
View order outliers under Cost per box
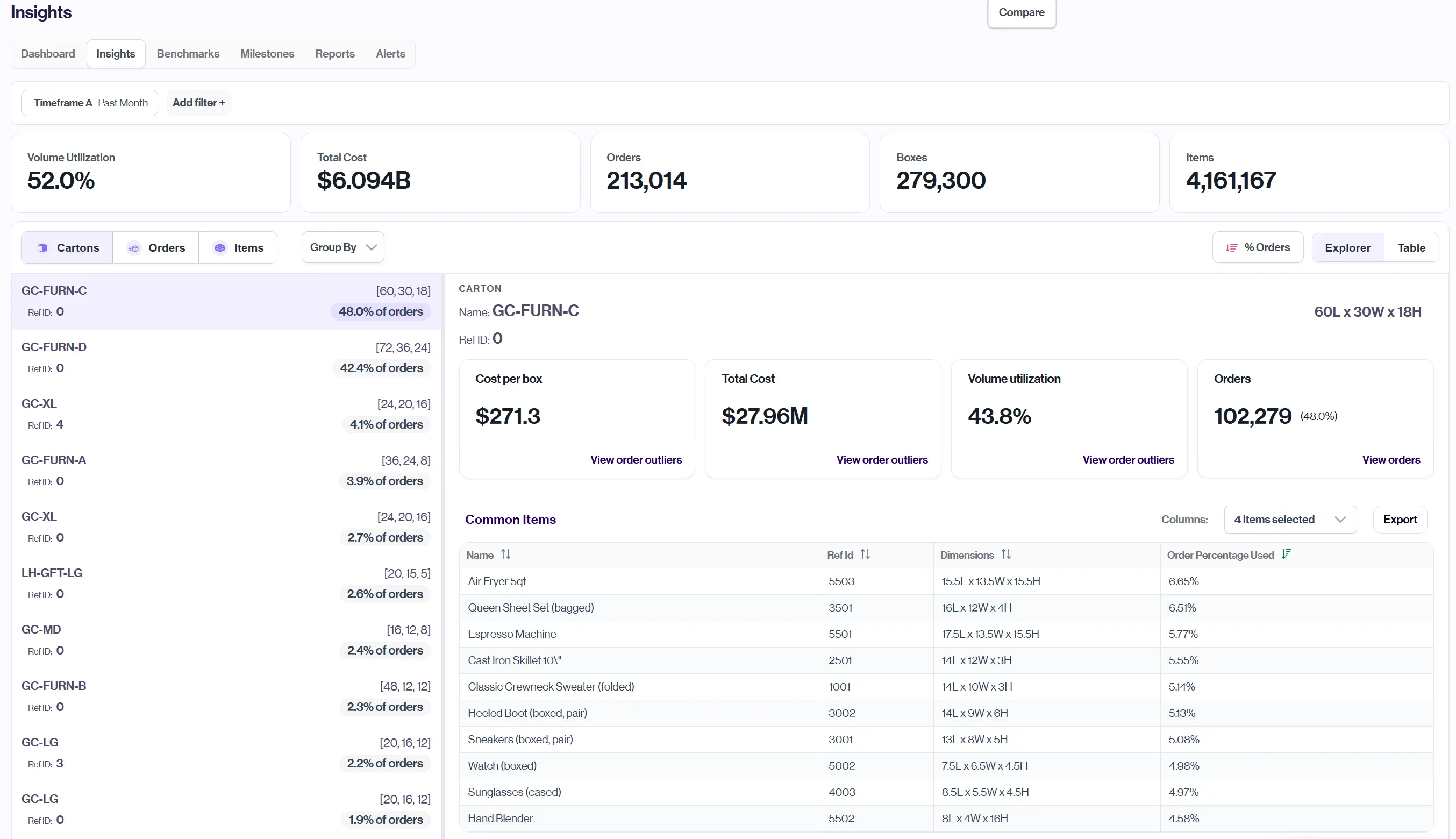coord(636,460)
